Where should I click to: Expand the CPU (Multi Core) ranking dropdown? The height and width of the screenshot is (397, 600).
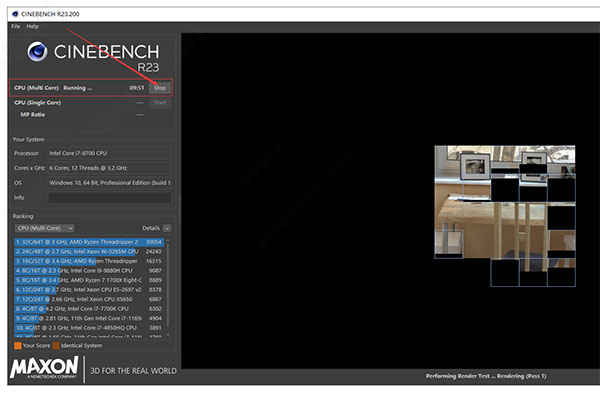(45, 228)
